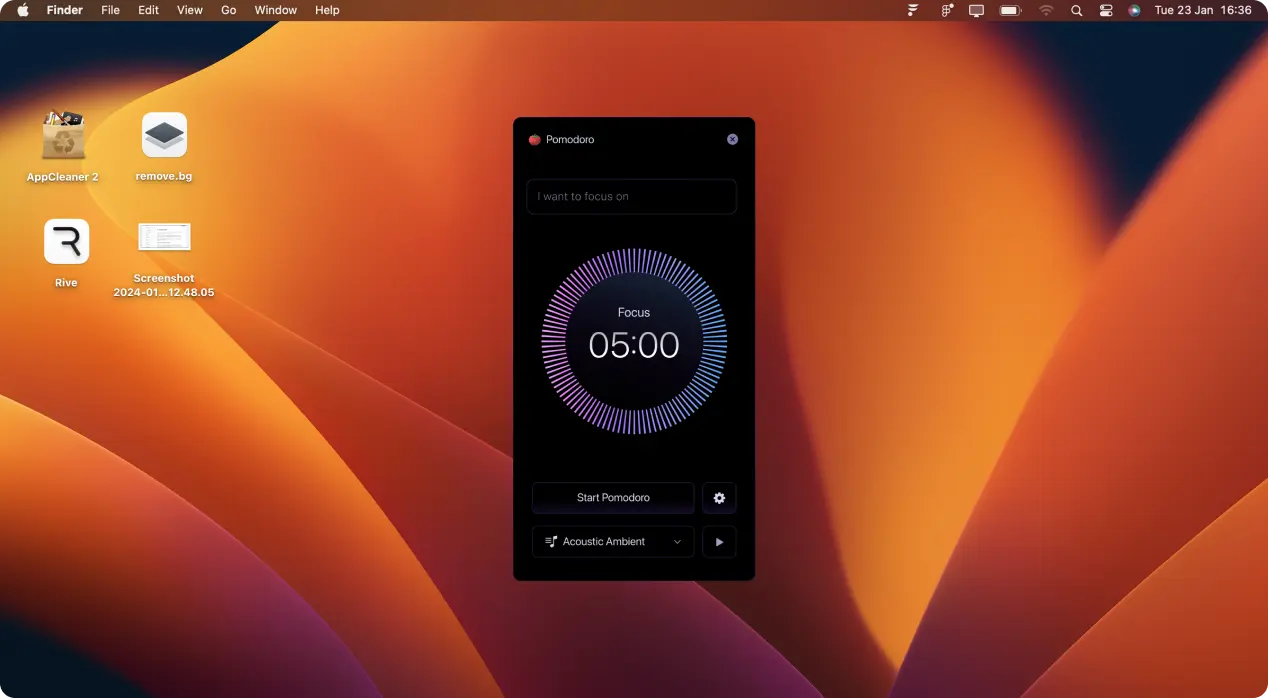Click the 05:00 timer readout

tap(634, 345)
